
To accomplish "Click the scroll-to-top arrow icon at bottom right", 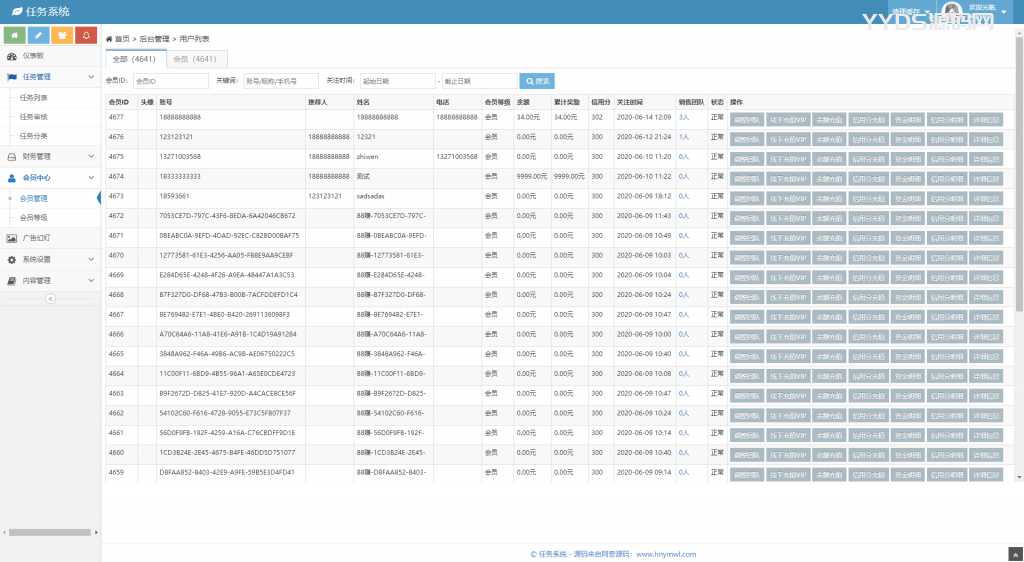I will 1014,553.
